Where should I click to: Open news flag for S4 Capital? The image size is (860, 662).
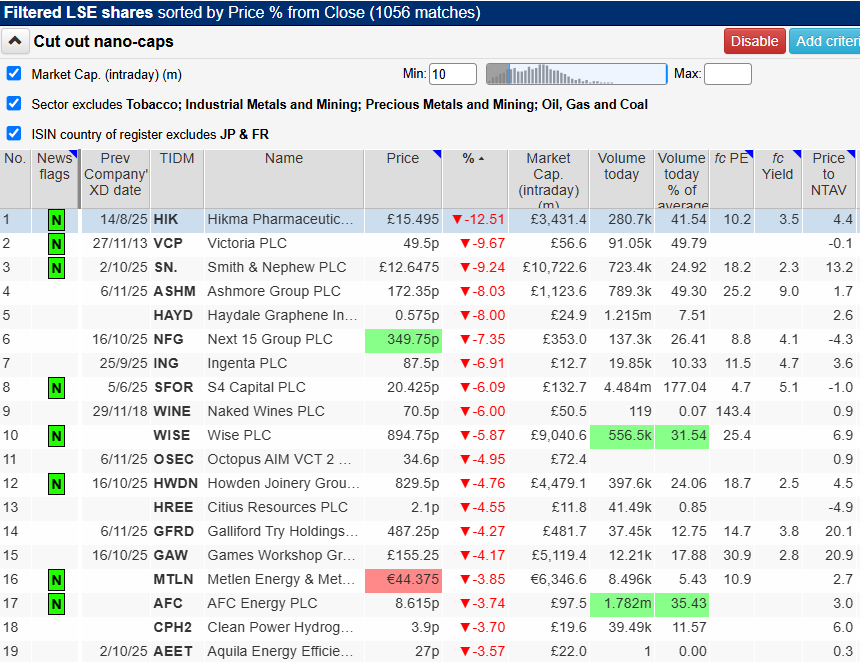(56, 388)
